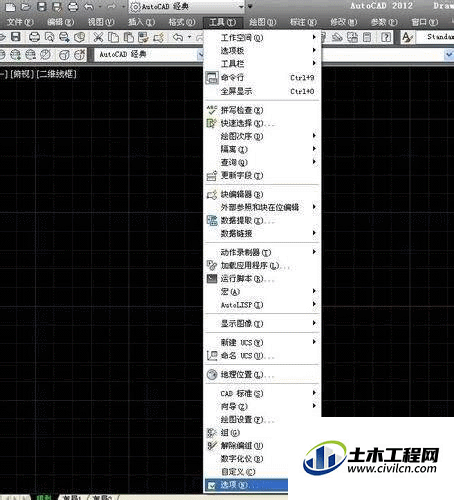The image size is (454, 500).
Task: Choose 块编辑器 in Tools menu
Action: (262, 194)
